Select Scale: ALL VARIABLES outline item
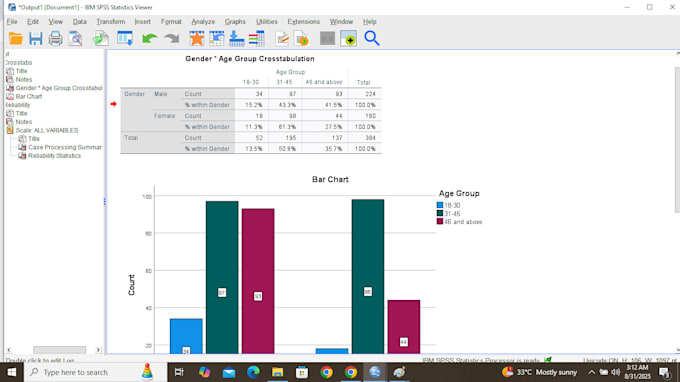This screenshot has width=680, height=382. [x=47, y=130]
